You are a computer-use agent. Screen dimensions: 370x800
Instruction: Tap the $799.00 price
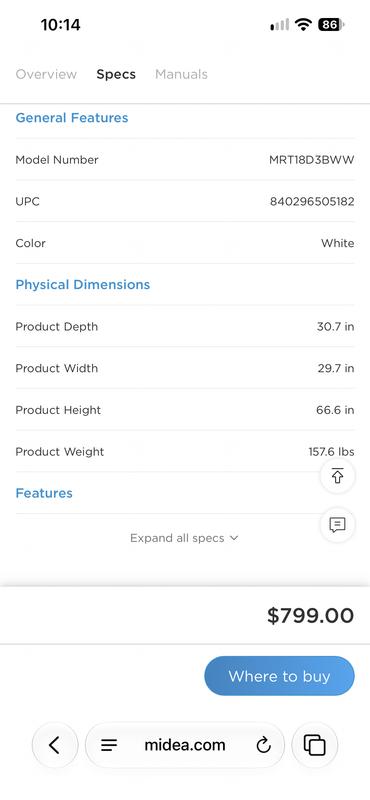pyautogui.click(x=310, y=615)
